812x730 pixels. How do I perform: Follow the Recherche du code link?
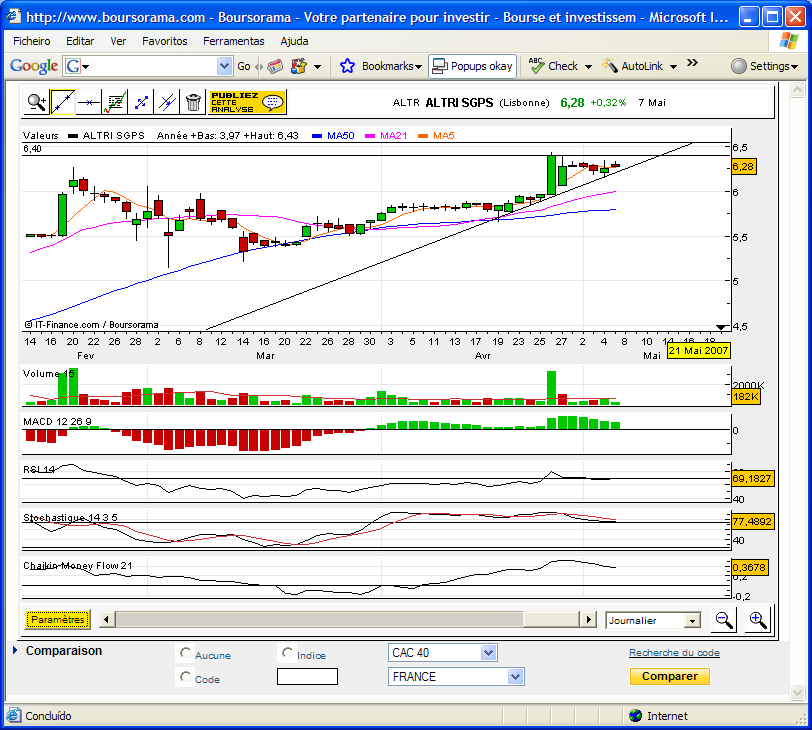click(674, 652)
